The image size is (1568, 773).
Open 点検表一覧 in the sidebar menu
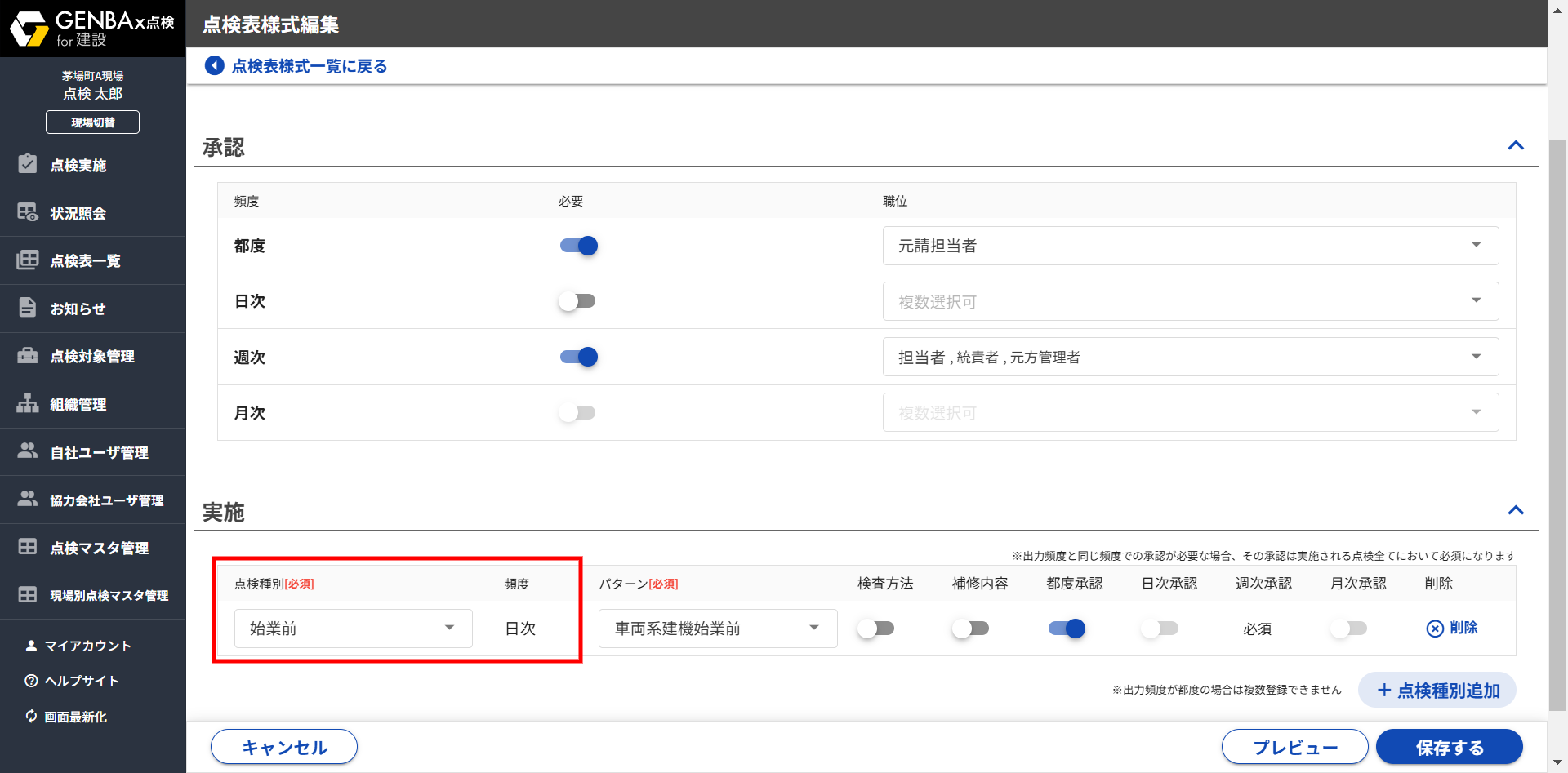click(x=85, y=261)
